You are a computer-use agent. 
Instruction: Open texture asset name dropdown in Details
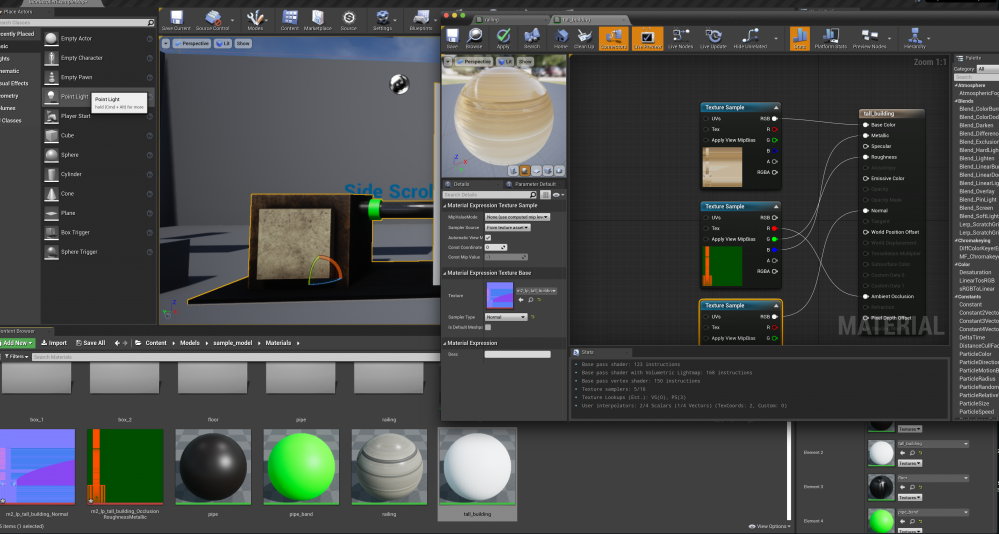pos(536,291)
